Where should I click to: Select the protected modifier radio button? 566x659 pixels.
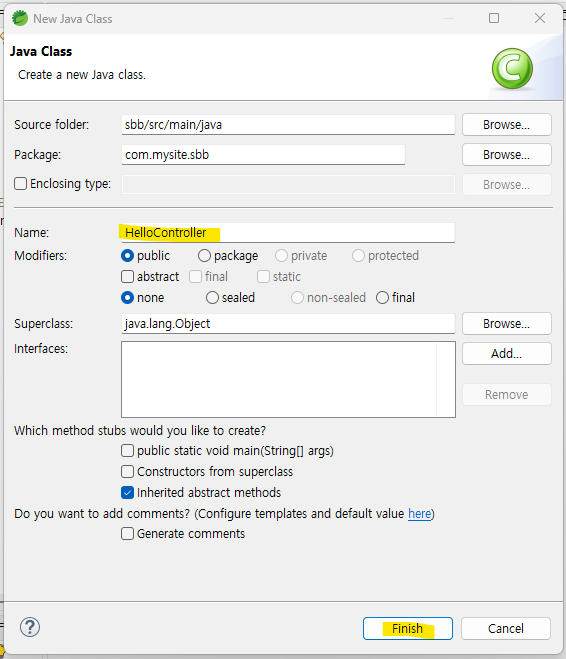[x=358, y=256]
